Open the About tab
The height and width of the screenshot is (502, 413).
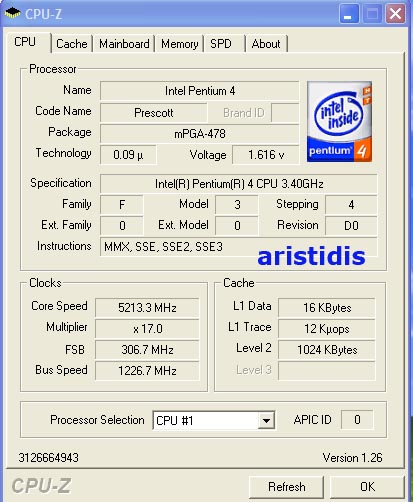266,44
